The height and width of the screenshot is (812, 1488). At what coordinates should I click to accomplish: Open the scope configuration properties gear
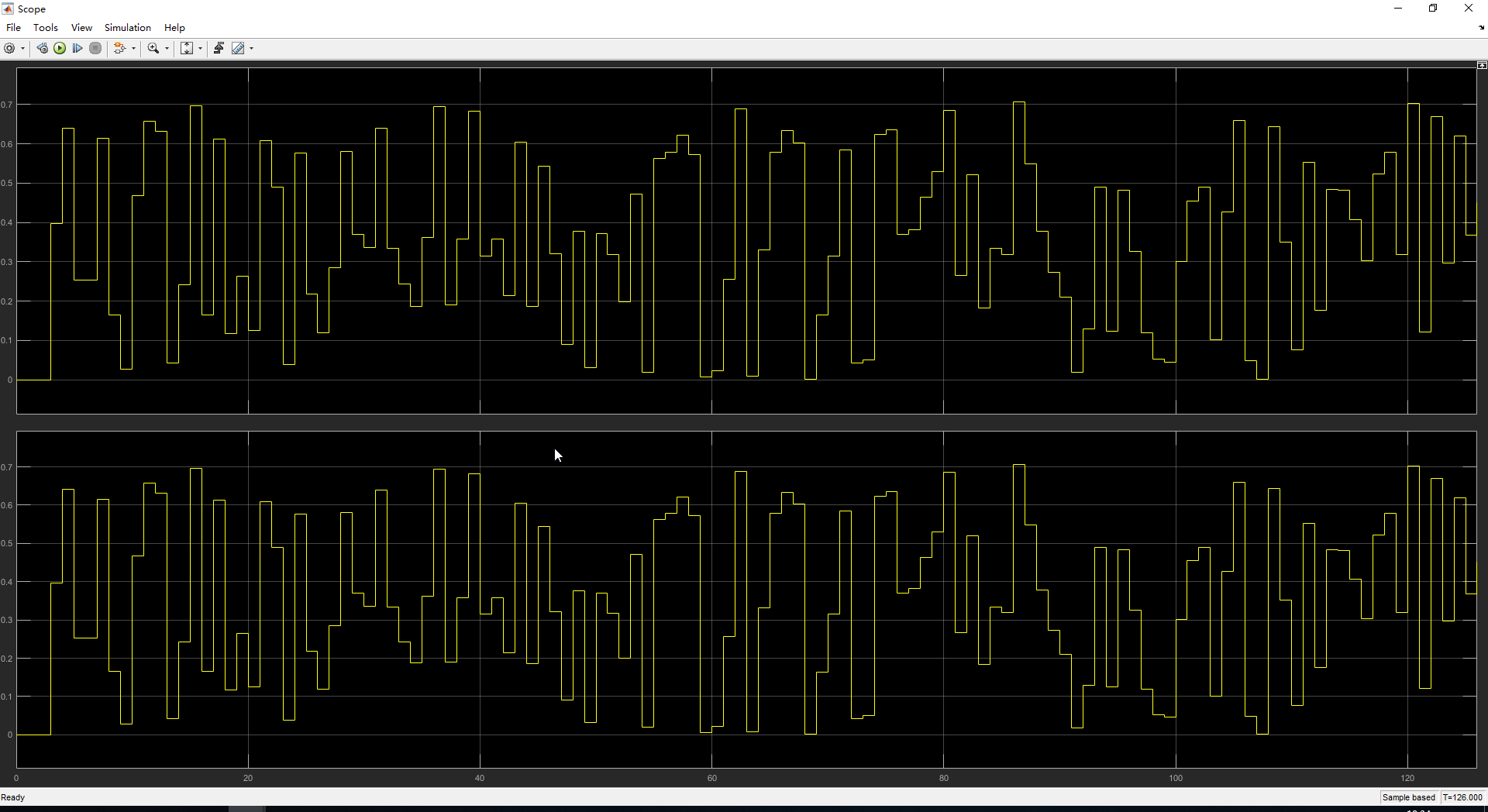tap(9, 48)
